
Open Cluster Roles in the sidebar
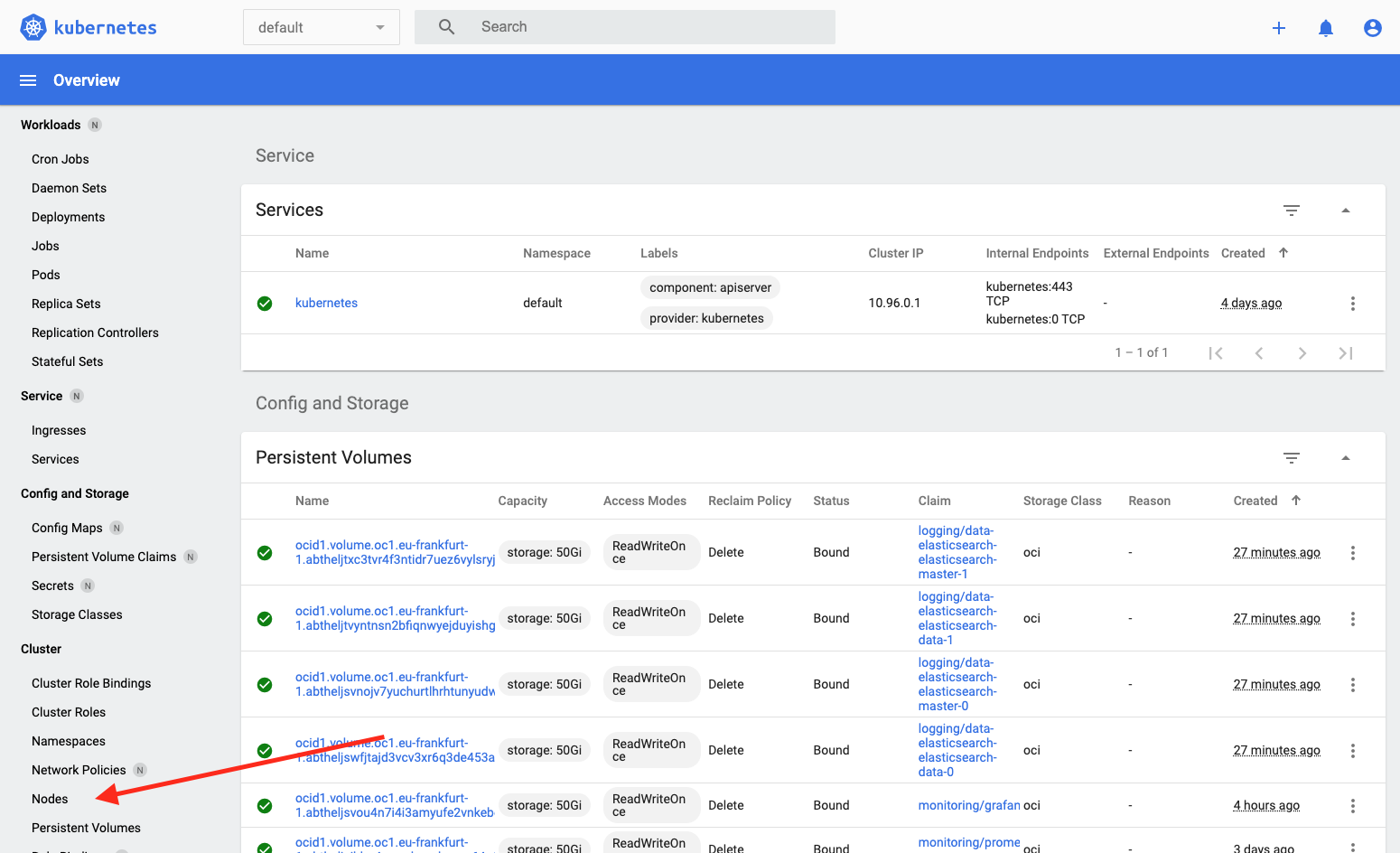pyautogui.click(x=69, y=712)
